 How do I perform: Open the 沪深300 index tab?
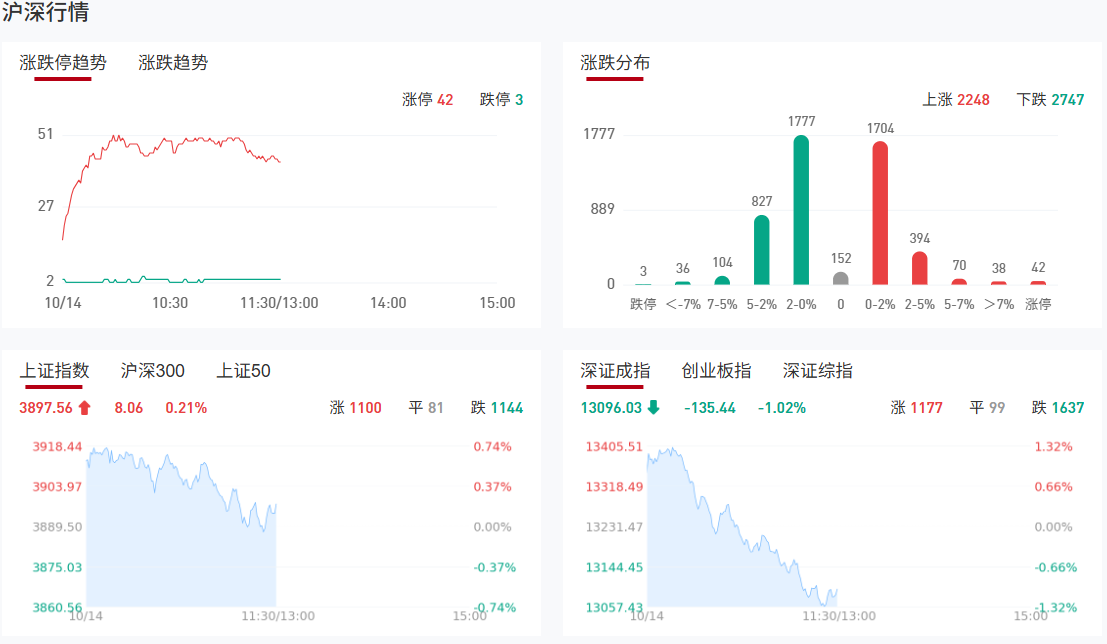(153, 371)
